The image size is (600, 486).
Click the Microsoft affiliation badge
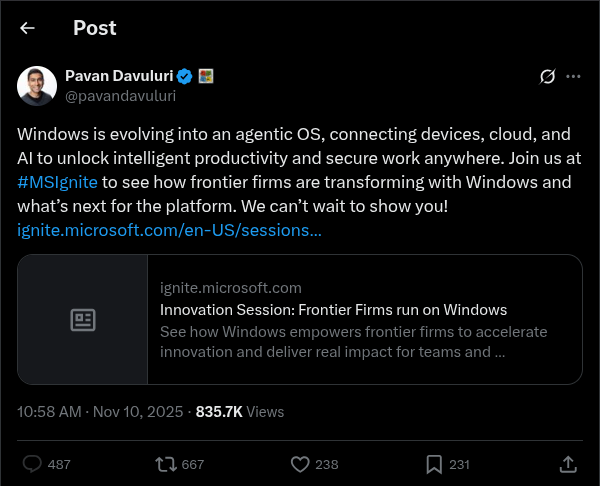click(205, 76)
